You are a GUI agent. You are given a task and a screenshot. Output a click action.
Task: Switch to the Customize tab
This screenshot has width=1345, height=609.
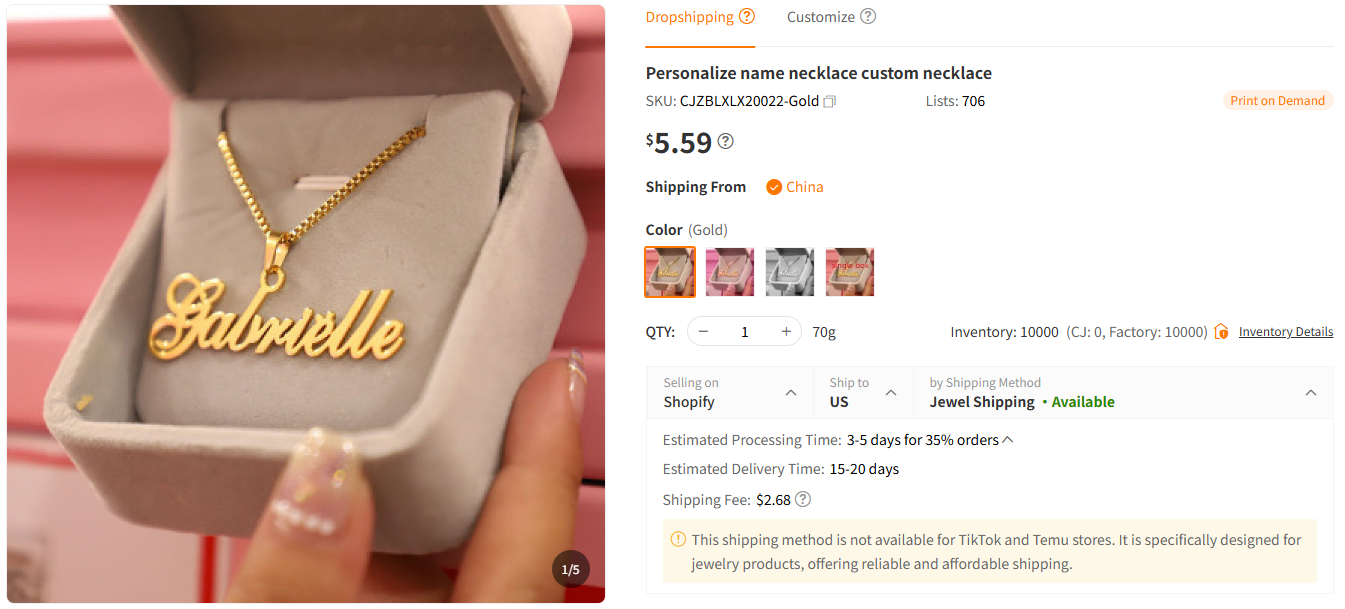click(x=822, y=16)
